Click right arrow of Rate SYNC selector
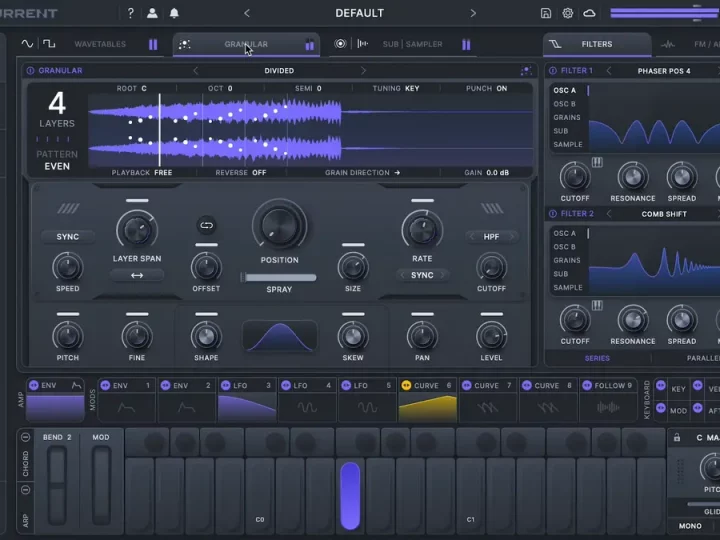The width and height of the screenshot is (720, 540). [x=442, y=275]
